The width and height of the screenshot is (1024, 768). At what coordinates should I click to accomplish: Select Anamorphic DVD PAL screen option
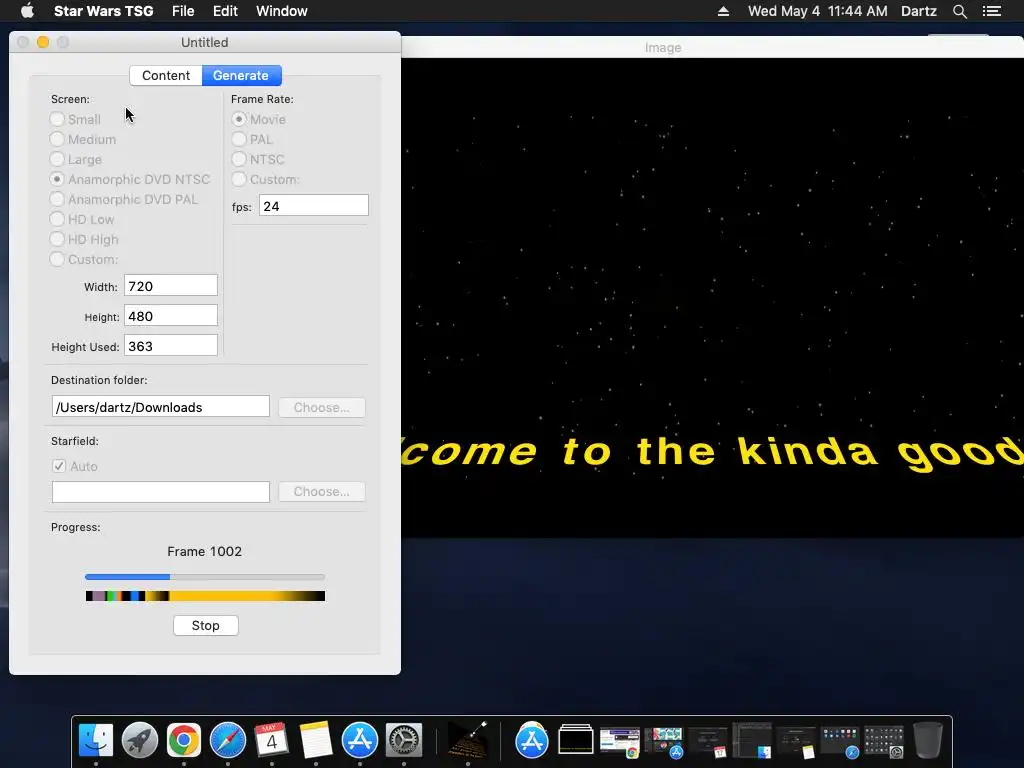57,199
